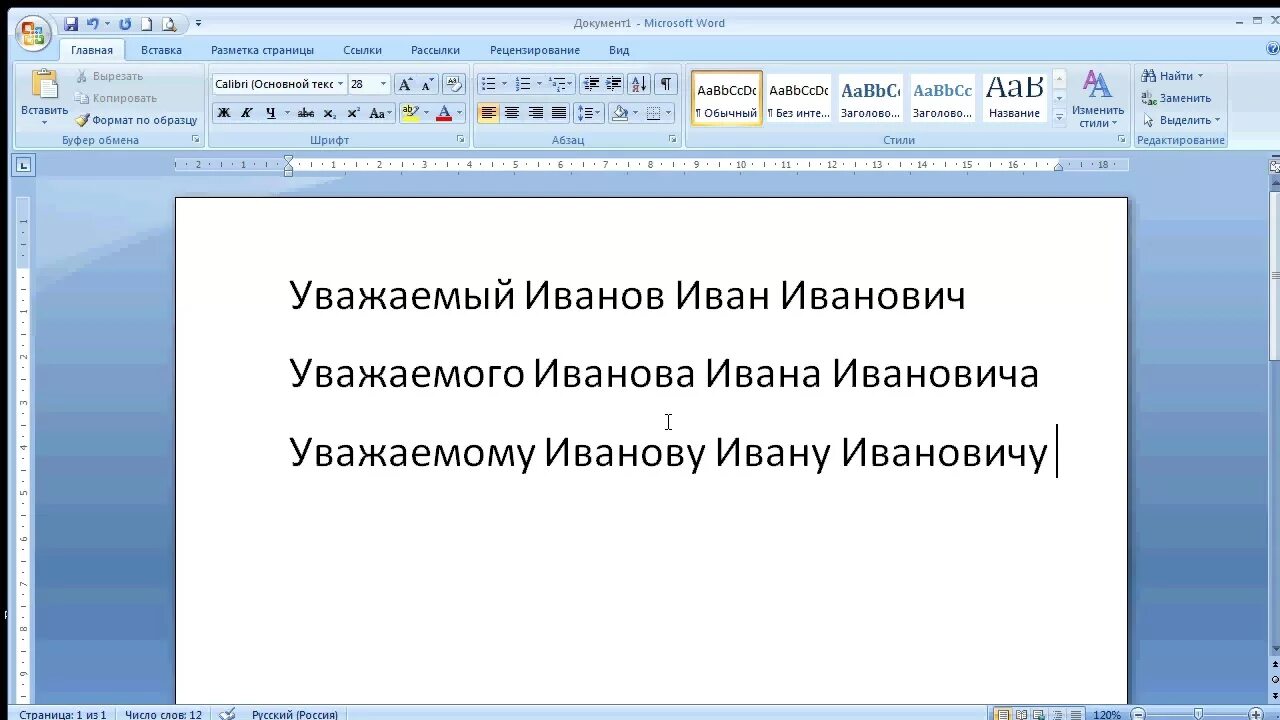
Task: Open the Office button menu
Action: click(33, 34)
